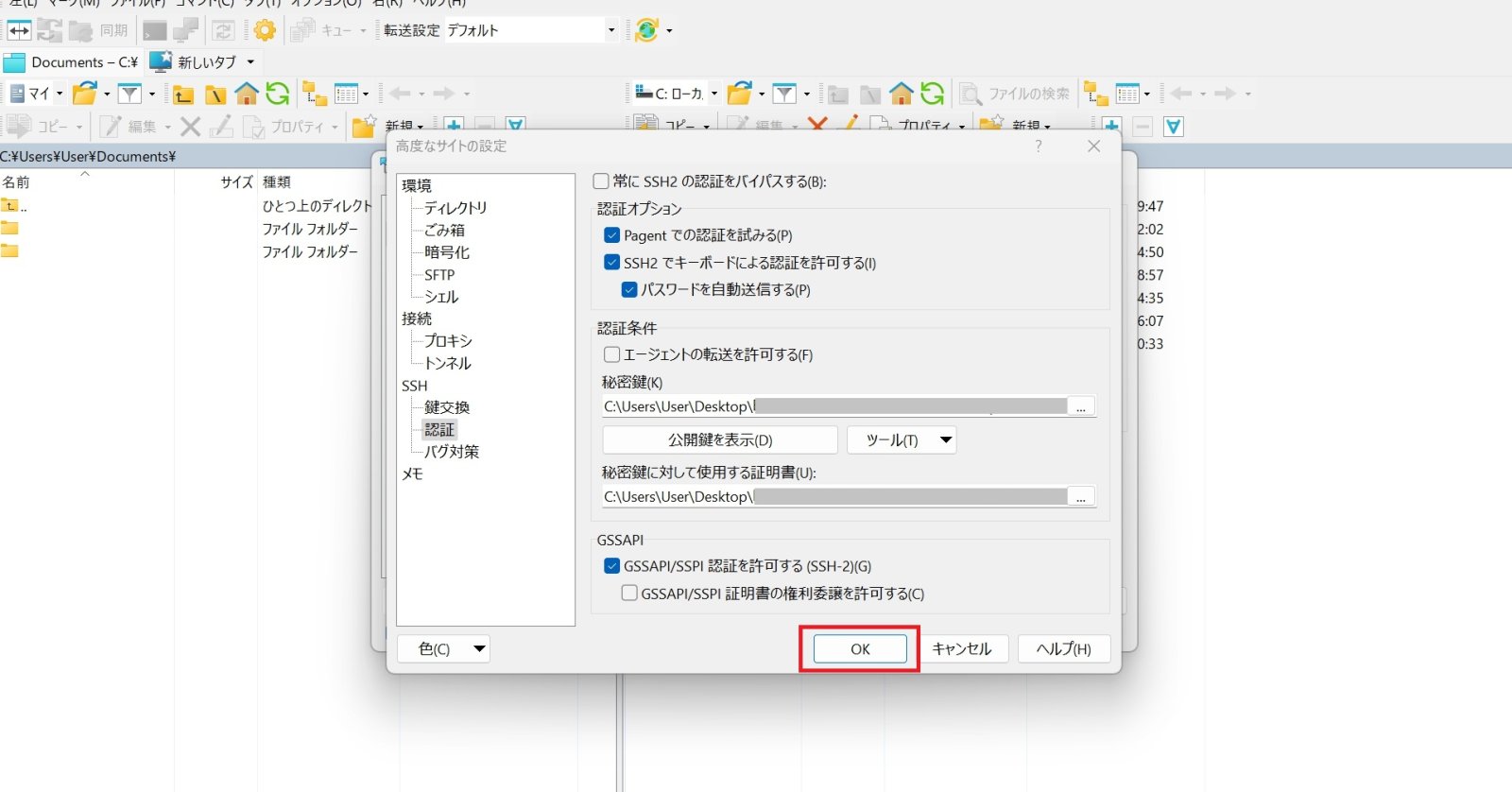Open the right panel プロパティ dropdown arrow
This screenshot has height=792, width=1512.
(961, 127)
